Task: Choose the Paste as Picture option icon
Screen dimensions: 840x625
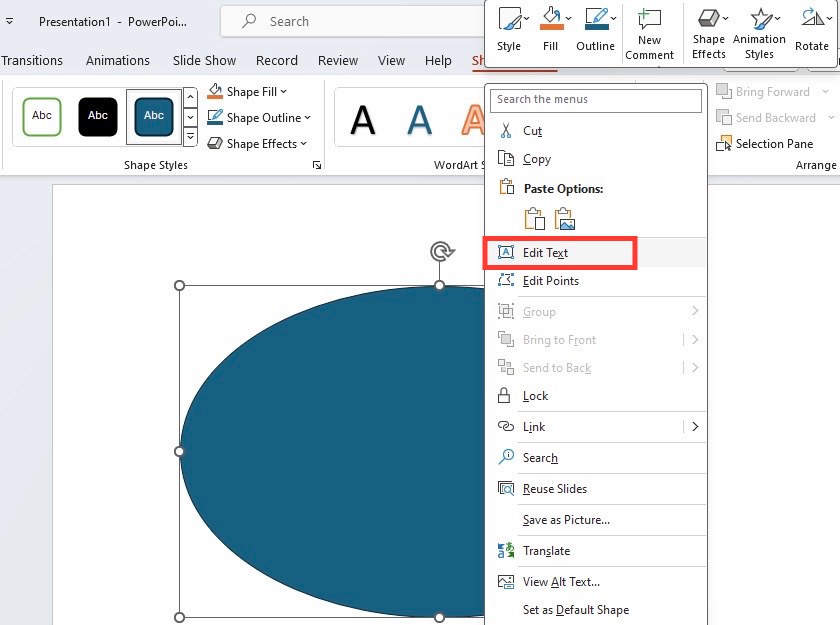Action: click(x=565, y=219)
